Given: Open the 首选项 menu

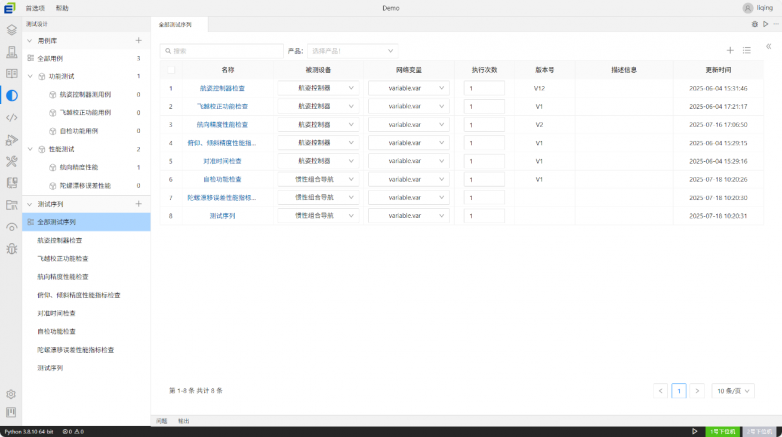Looking at the screenshot, I should [35, 8].
